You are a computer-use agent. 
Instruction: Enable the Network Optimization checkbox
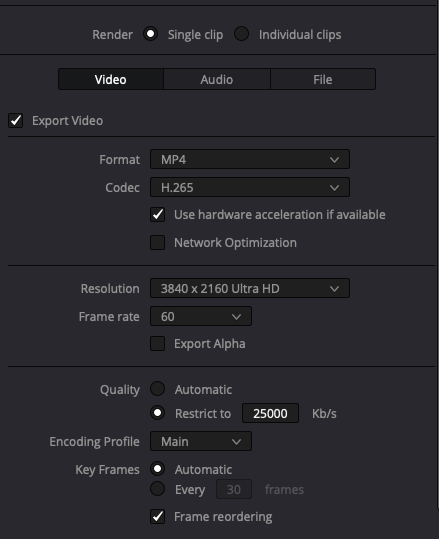point(157,242)
